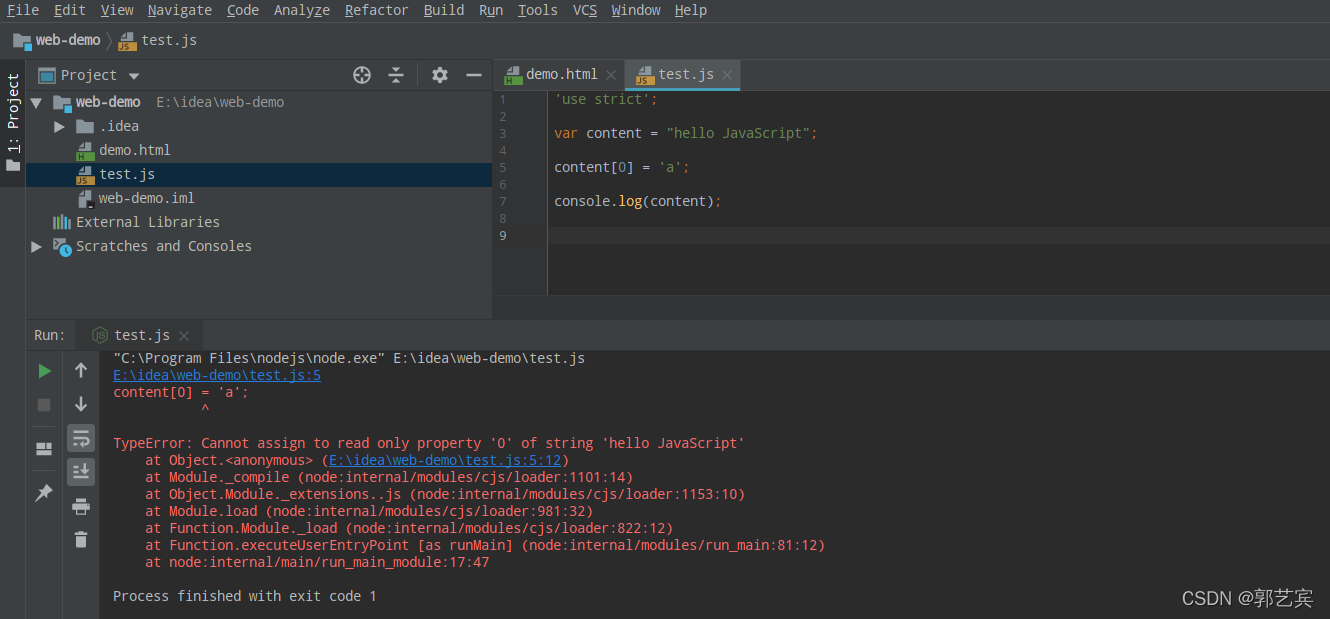Stop the running process square button

[x=44, y=405]
